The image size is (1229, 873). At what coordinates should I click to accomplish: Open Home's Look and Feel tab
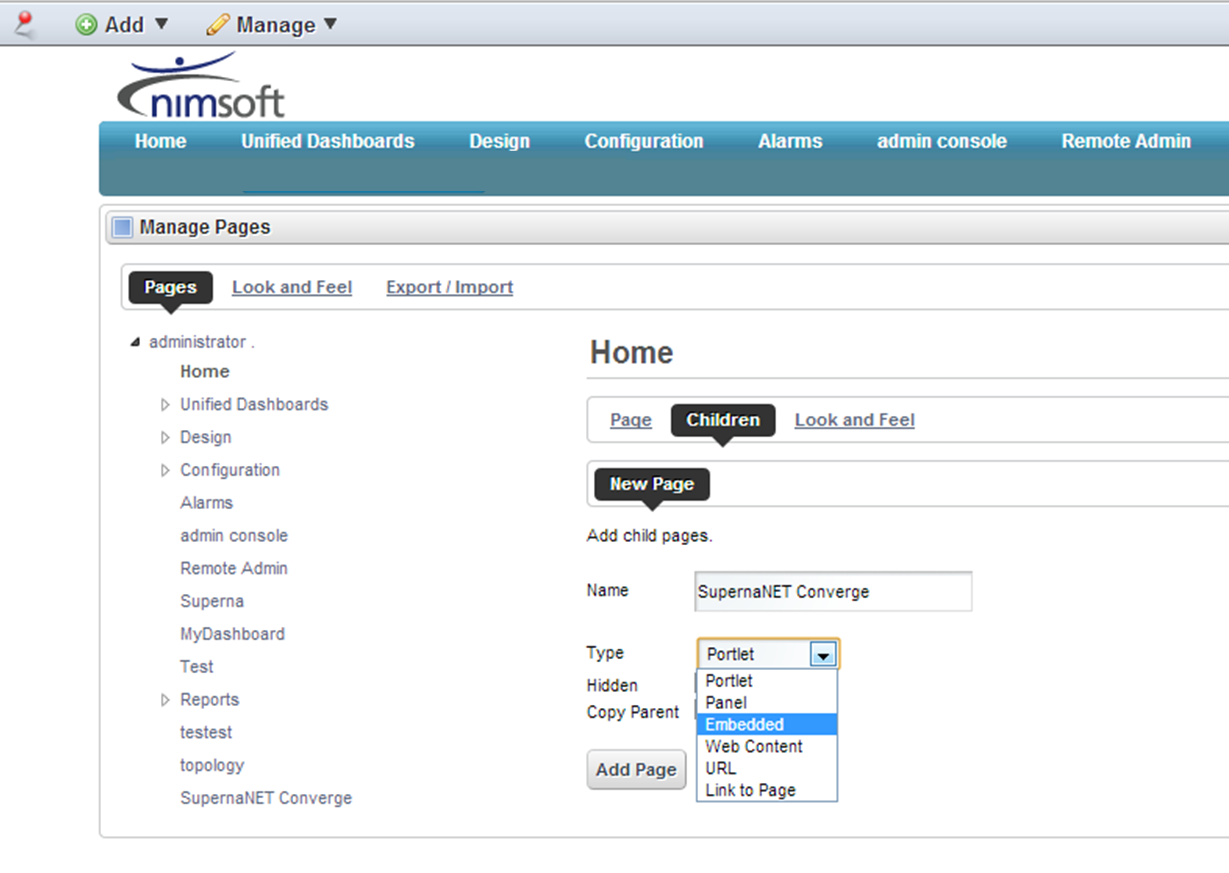click(855, 421)
